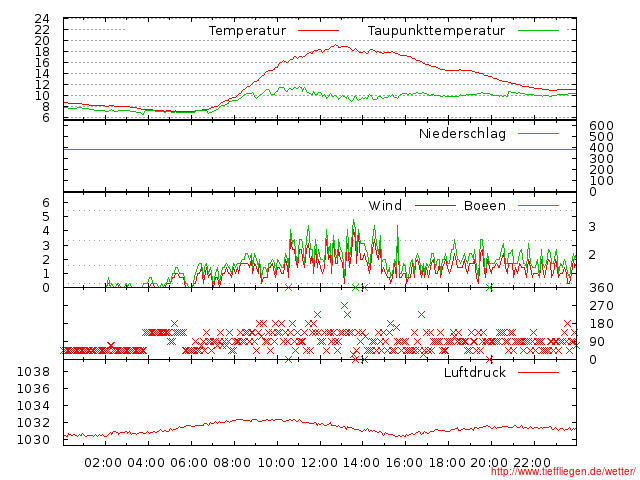Click the 06:00 time axis label
The height and width of the screenshot is (480, 640).
pos(189,463)
